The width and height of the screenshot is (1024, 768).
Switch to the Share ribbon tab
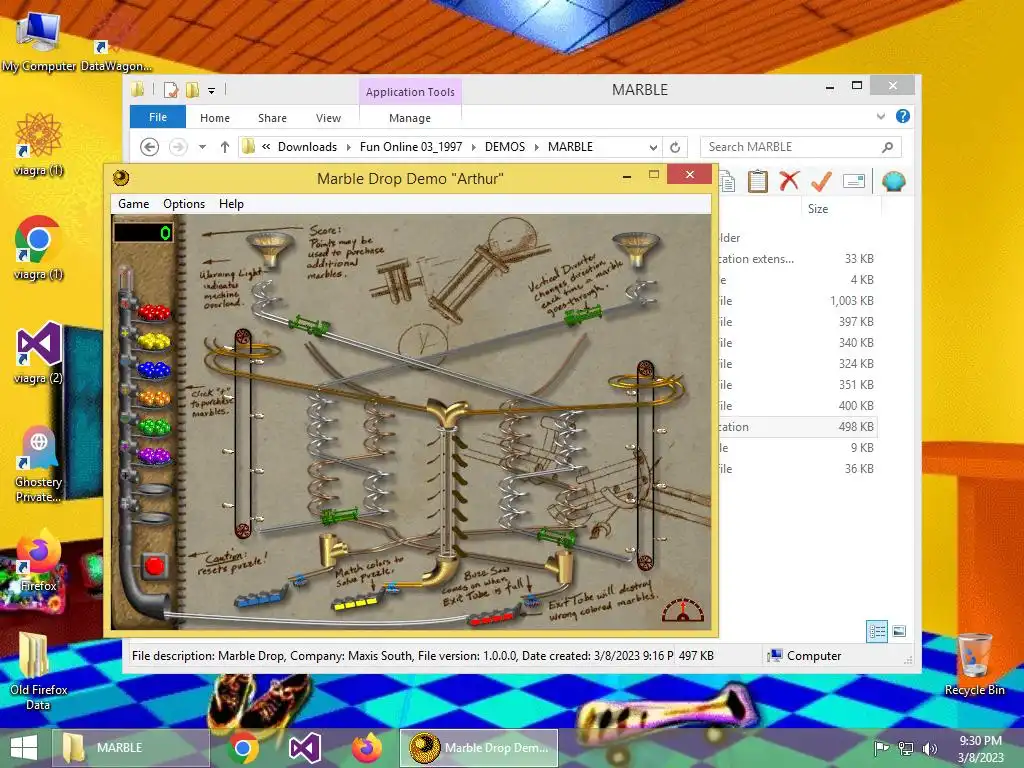[272, 118]
